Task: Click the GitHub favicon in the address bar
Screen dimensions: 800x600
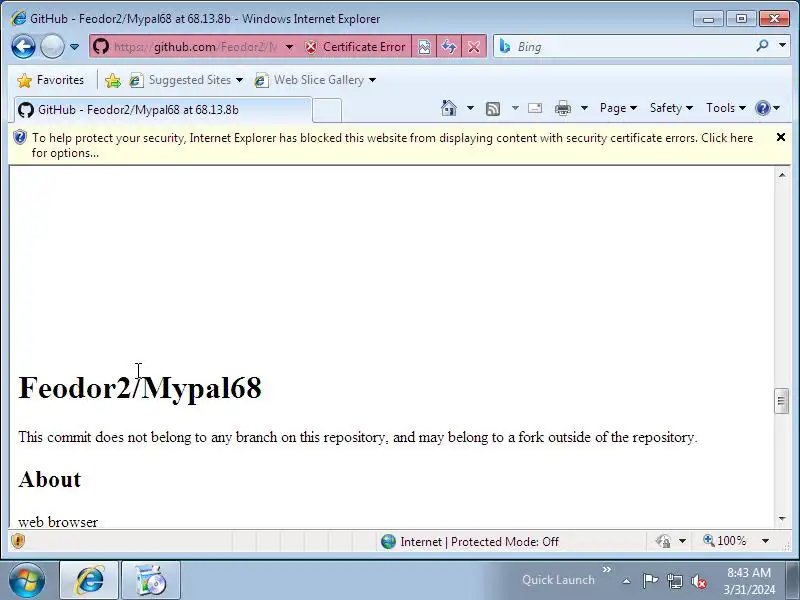Action: (x=101, y=47)
